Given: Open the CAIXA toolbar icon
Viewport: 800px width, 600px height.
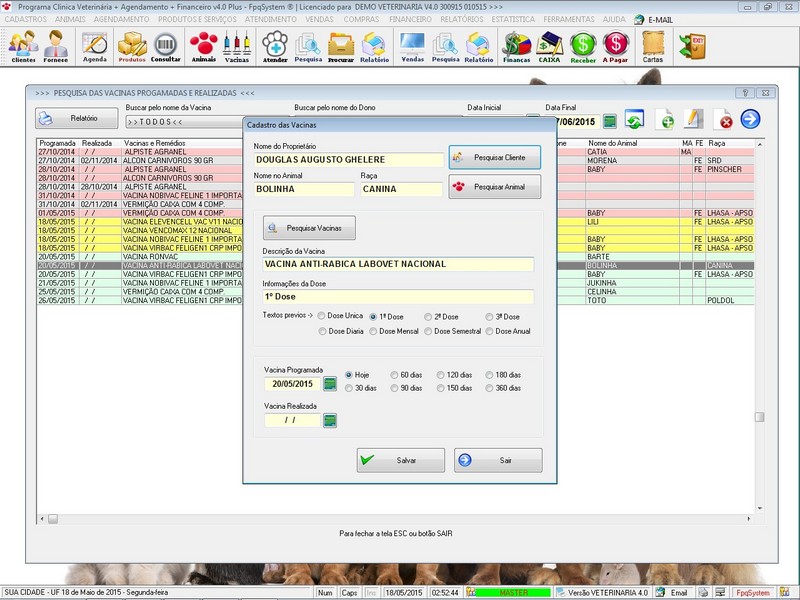Looking at the screenshot, I should click(549, 46).
